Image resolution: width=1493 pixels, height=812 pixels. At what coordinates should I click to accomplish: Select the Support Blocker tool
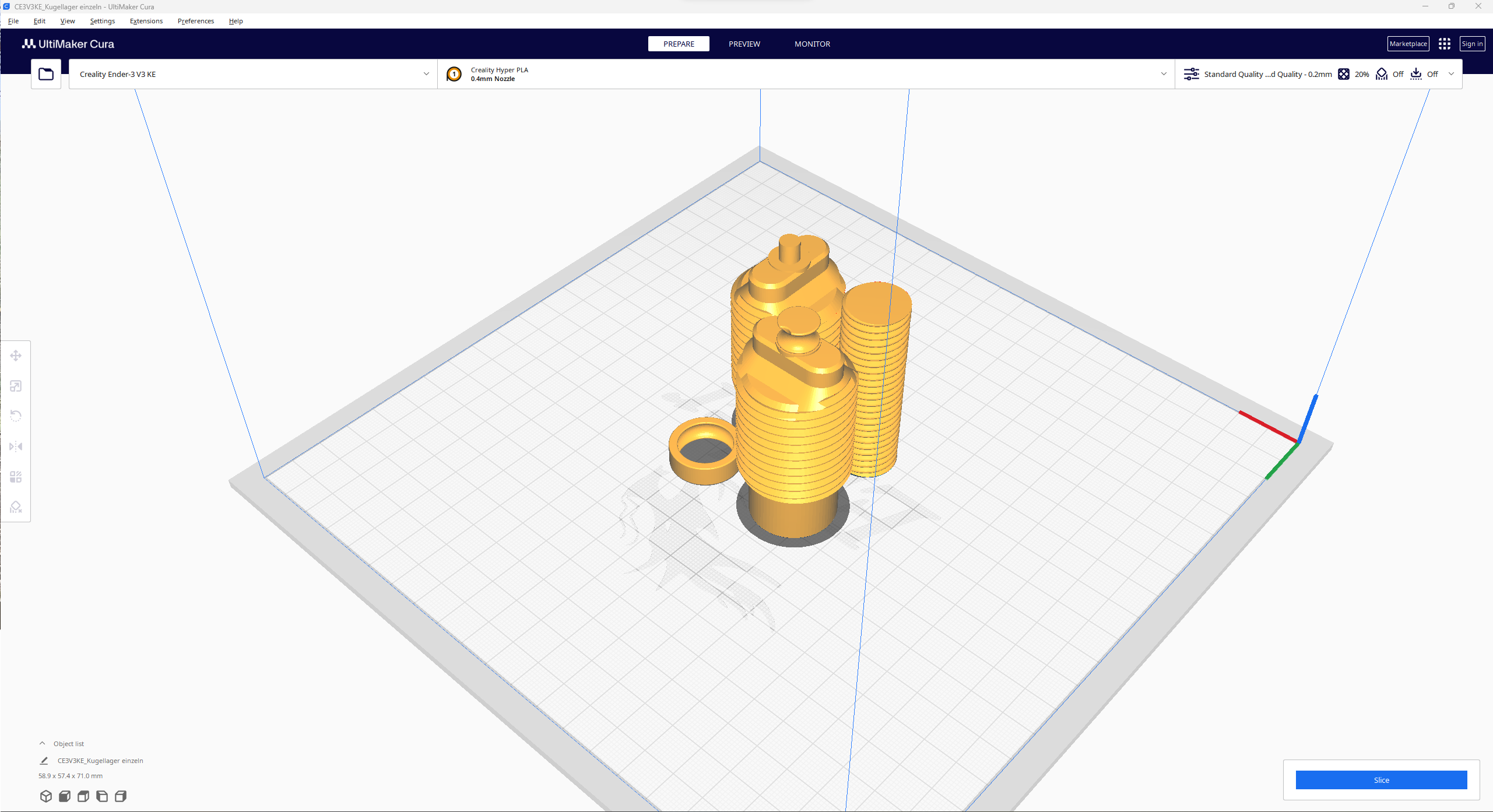click(16, 507)
